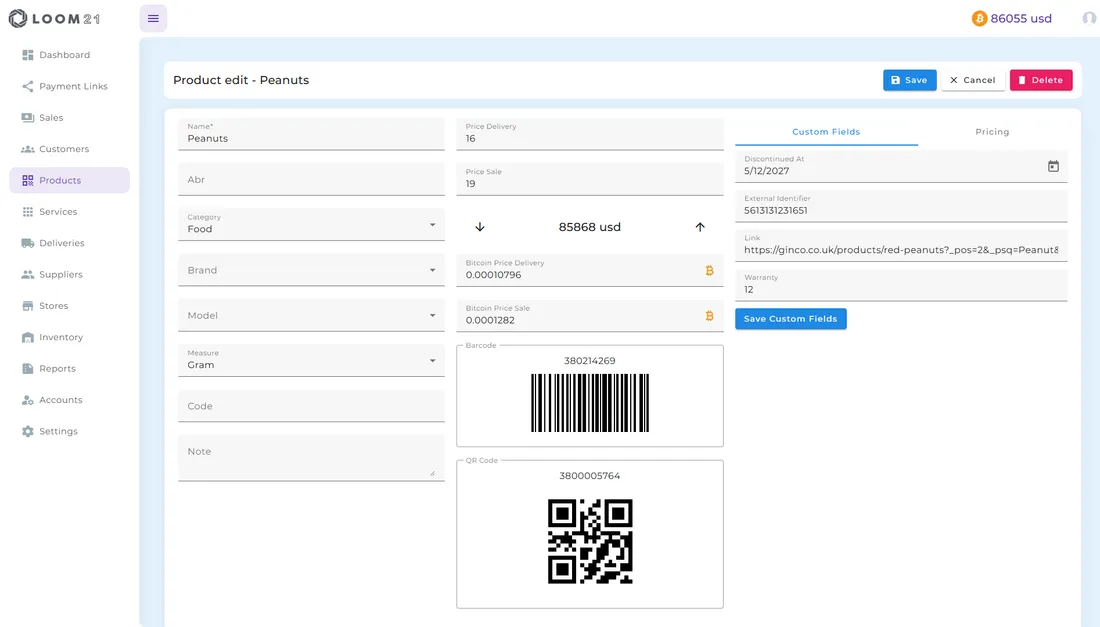Click the down arrow beside 85868 usd
Viewport: 1100px width, 627px height.
(480, 227)
